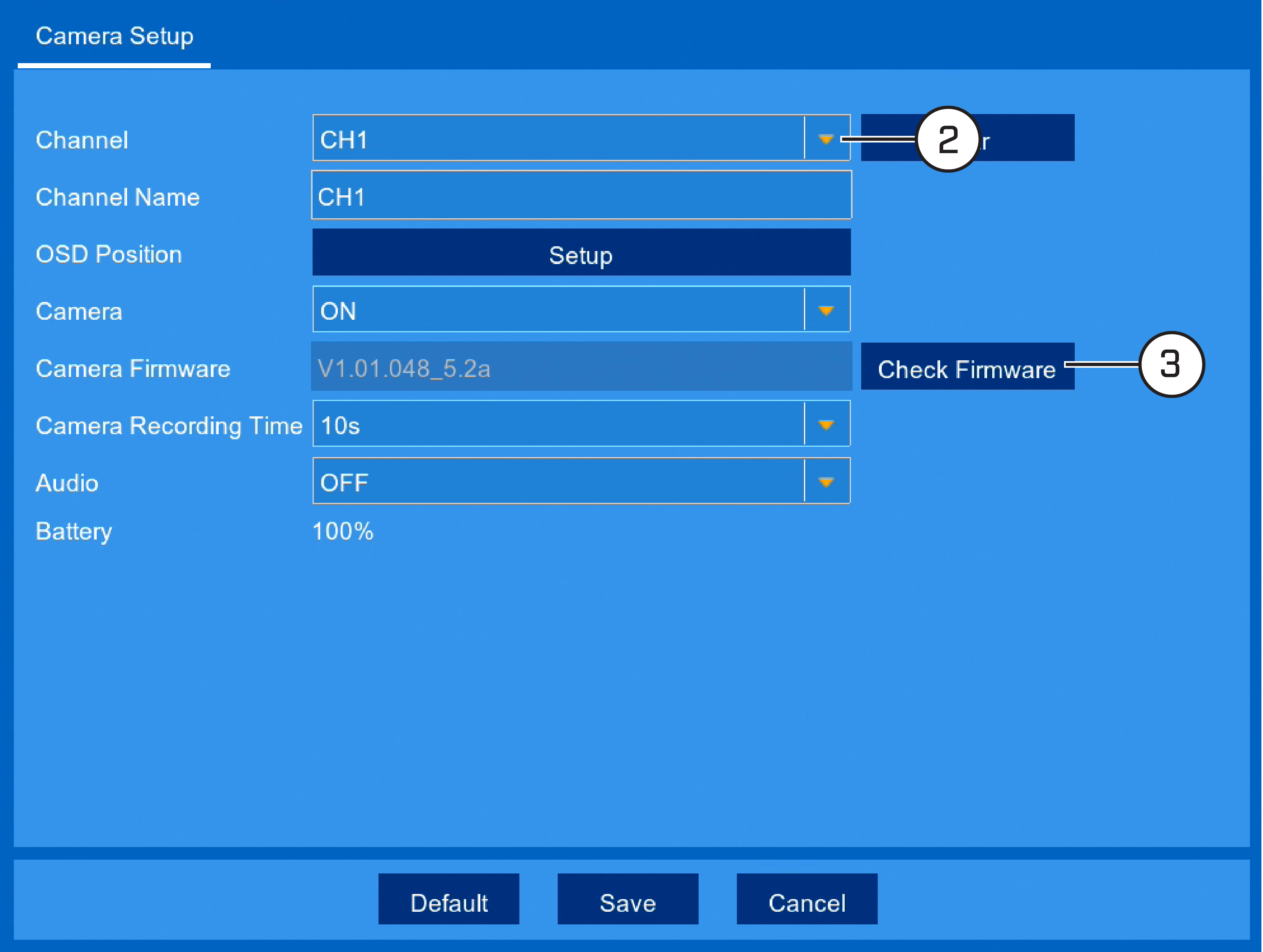Click the Default button
This screenshot has width=1263, height=952.
tap(449, 899)
